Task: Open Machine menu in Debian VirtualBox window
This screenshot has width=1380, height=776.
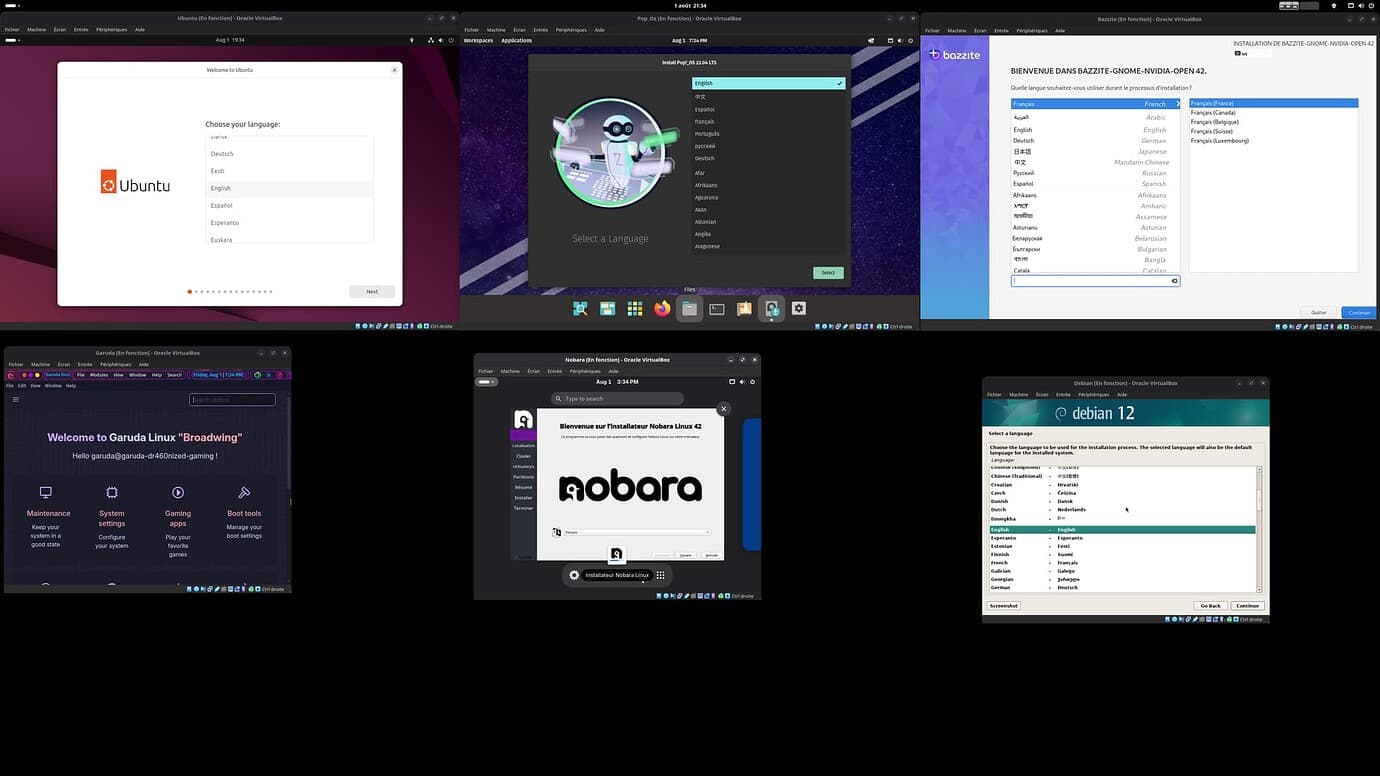Action: tap(1018, 395)
